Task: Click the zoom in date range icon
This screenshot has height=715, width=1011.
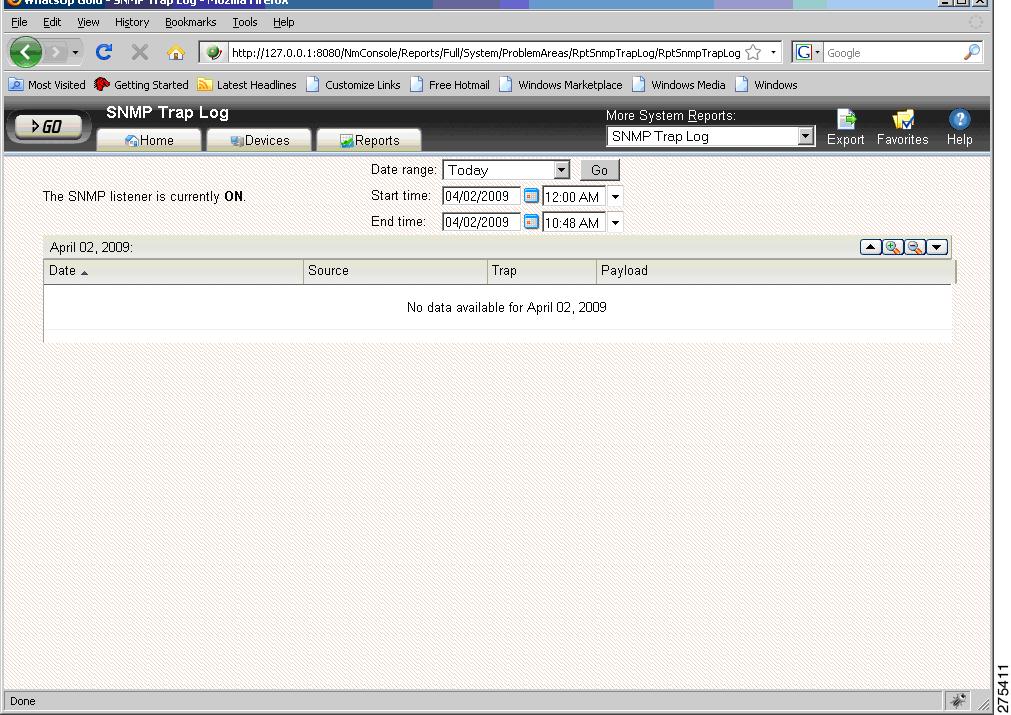Action: click(893, 247)
